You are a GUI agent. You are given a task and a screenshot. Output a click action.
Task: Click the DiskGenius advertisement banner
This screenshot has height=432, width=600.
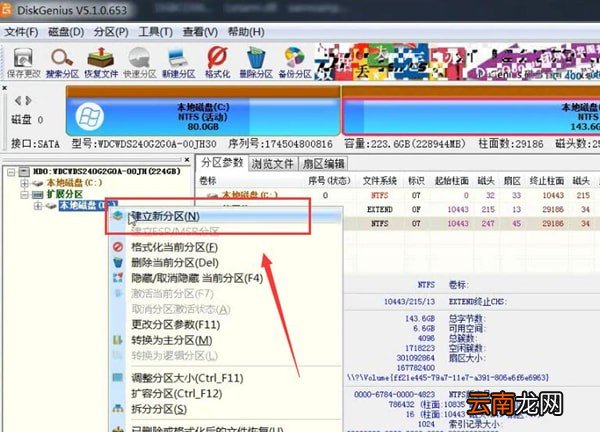click(457, 62)
